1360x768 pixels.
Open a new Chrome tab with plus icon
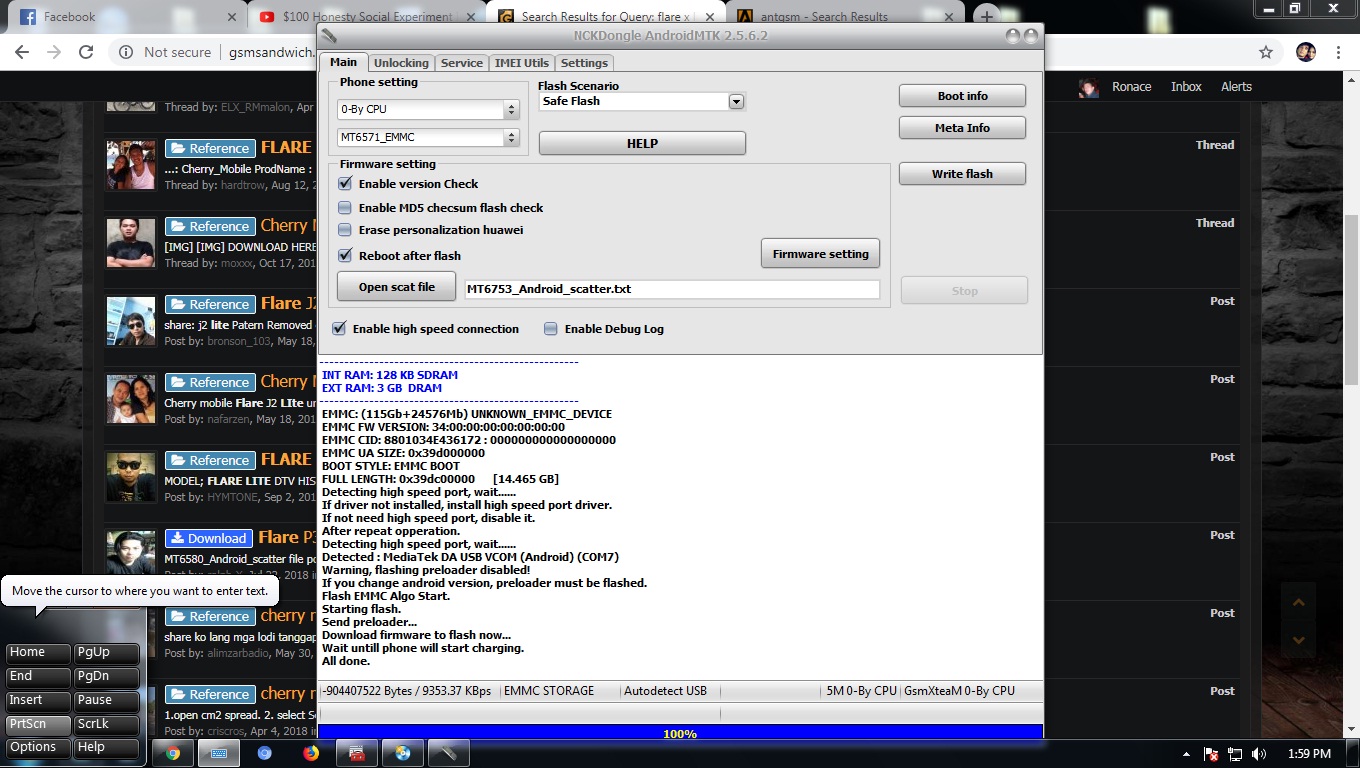[987, 16]
